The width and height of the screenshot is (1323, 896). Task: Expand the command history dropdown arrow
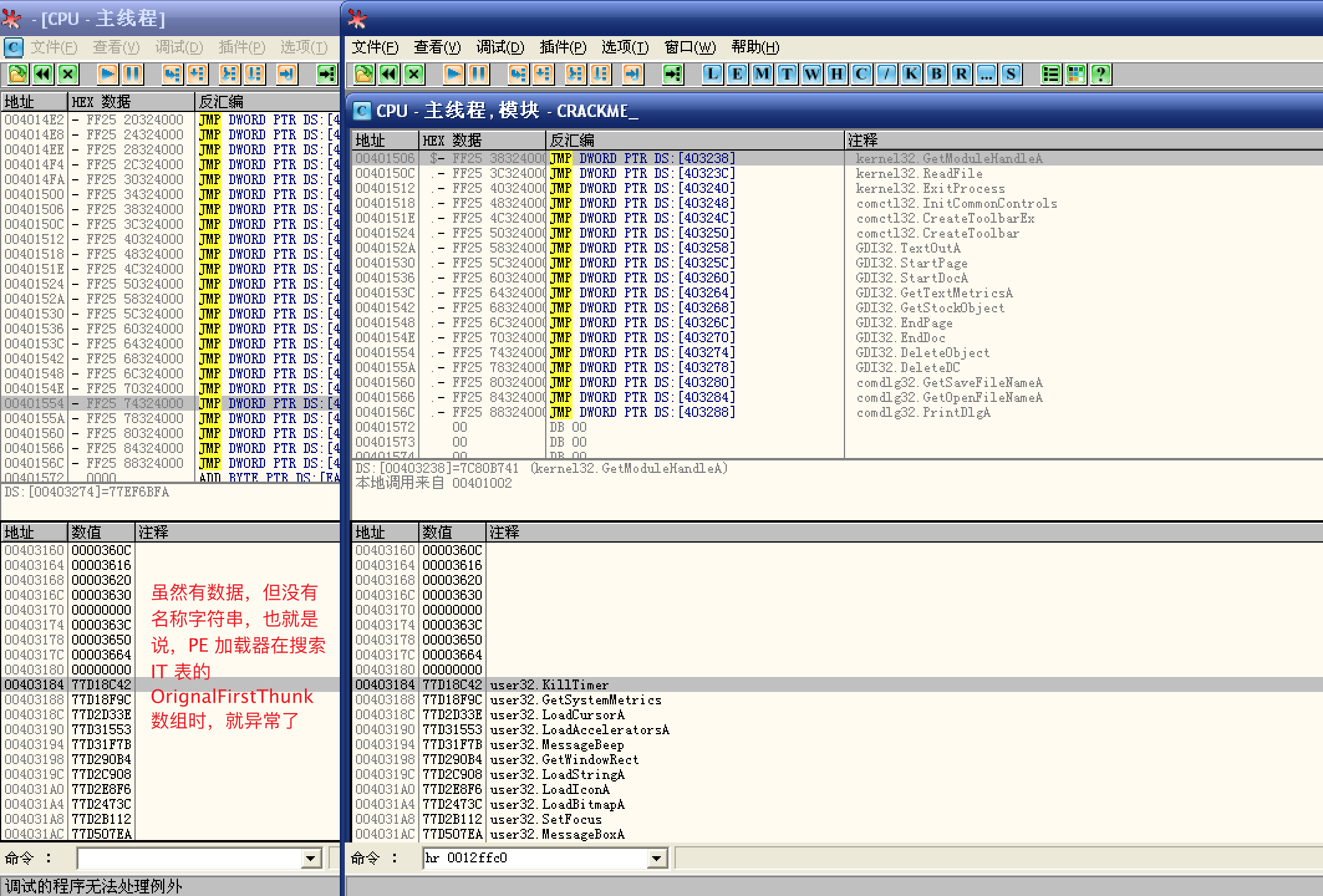pos(656,859)
